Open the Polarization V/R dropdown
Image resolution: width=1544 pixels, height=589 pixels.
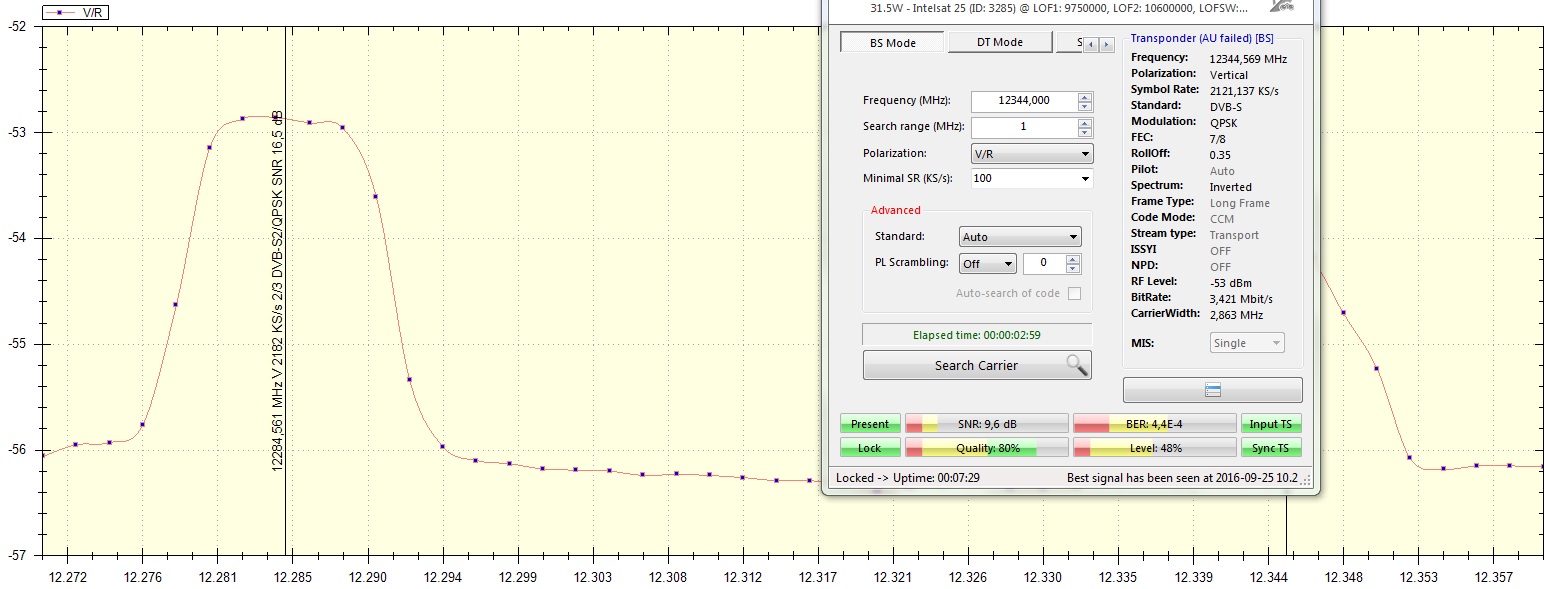pos(1032,154)
